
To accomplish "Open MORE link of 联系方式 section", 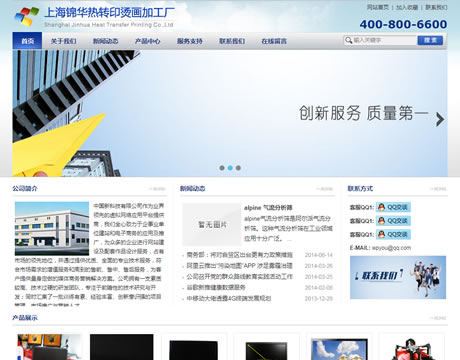I will pyautogui.click(x=438, y=189).
